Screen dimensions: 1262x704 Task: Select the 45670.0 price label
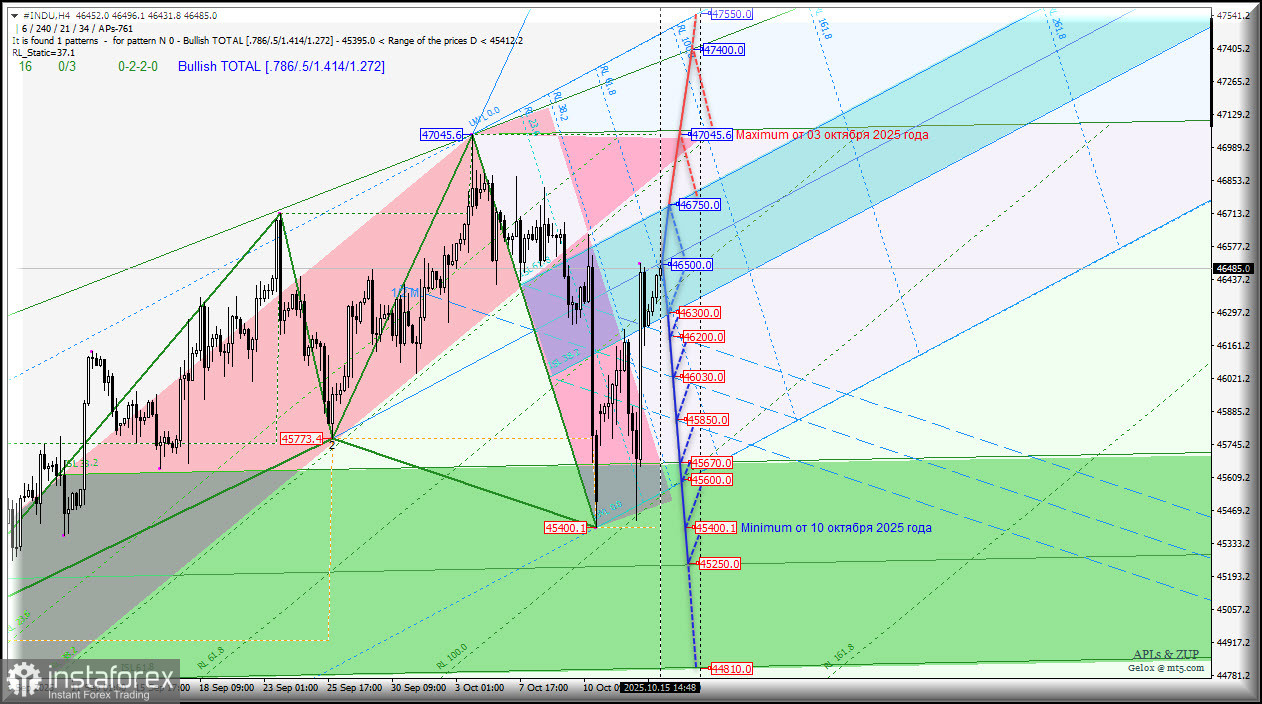point(712,463)
